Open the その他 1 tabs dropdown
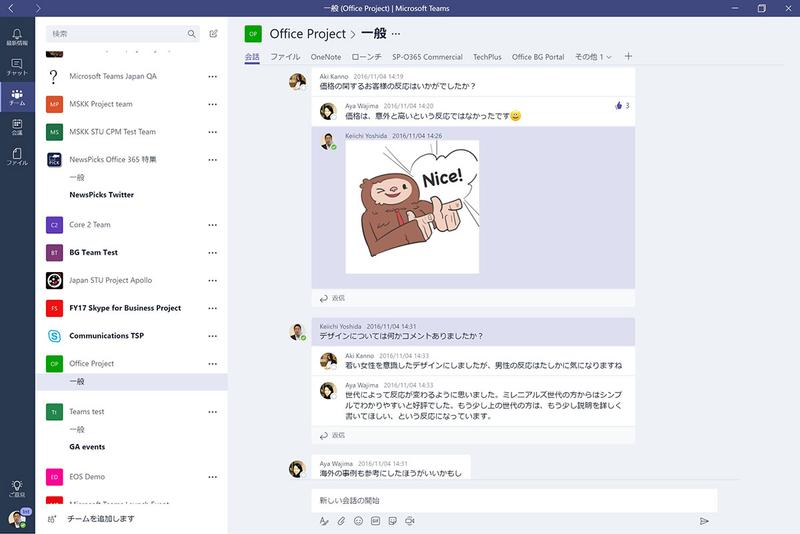 click(x=593, y=57)
